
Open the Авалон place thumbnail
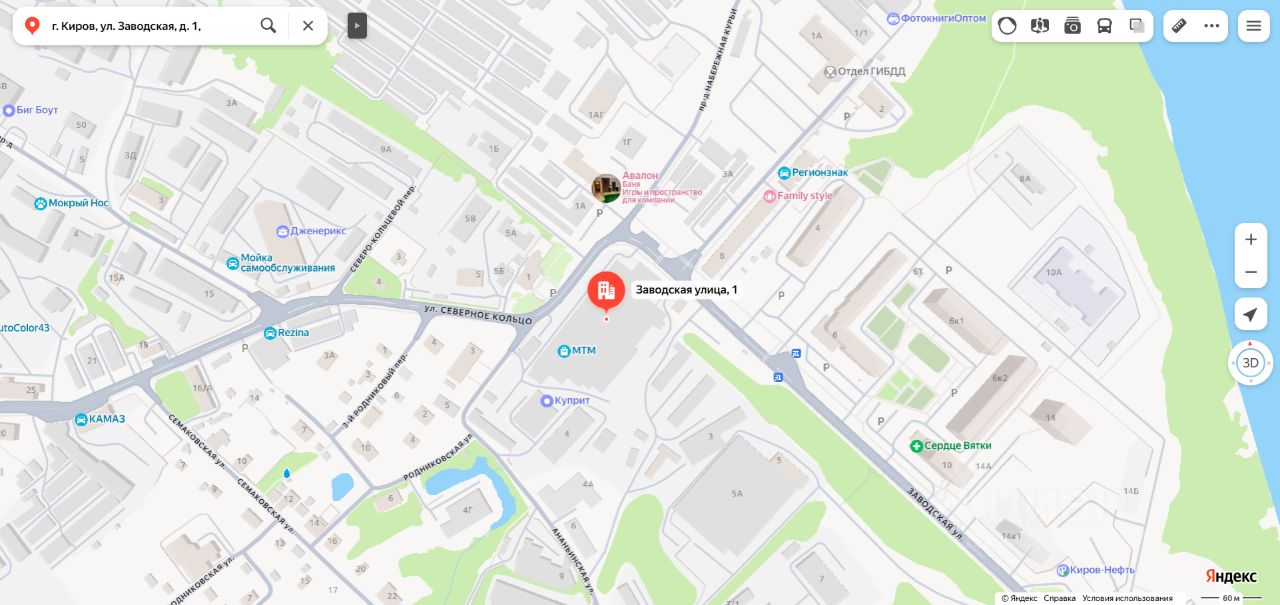click(x=605, y=187)
